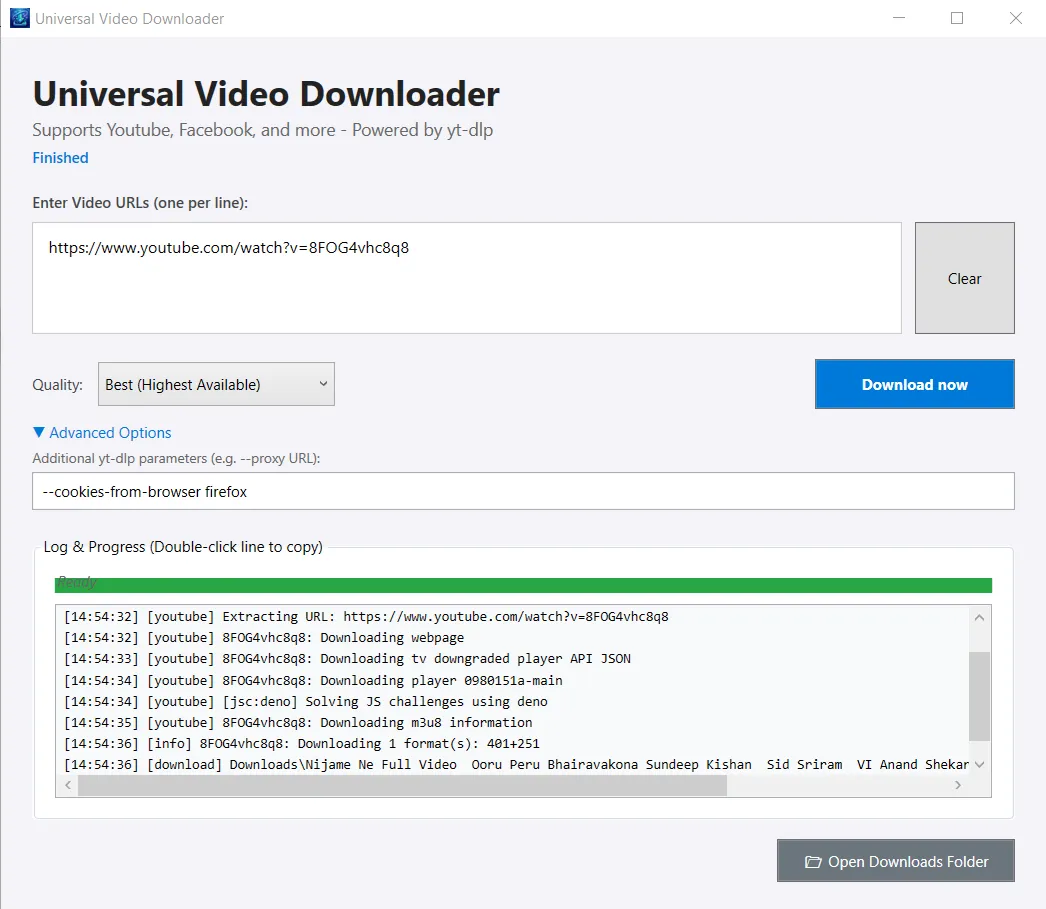This screenshot has height=909, width=1046.
Task: Click the 'Additional yt-dlp parameters' label
Action: coord(176,459)
